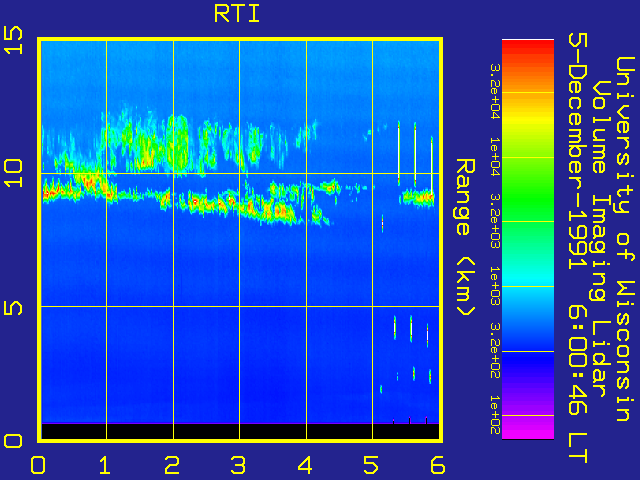Viewport: 640px width, 480px height.
Task: Click the x-axis tick label 5
Action: pos(371,465)
